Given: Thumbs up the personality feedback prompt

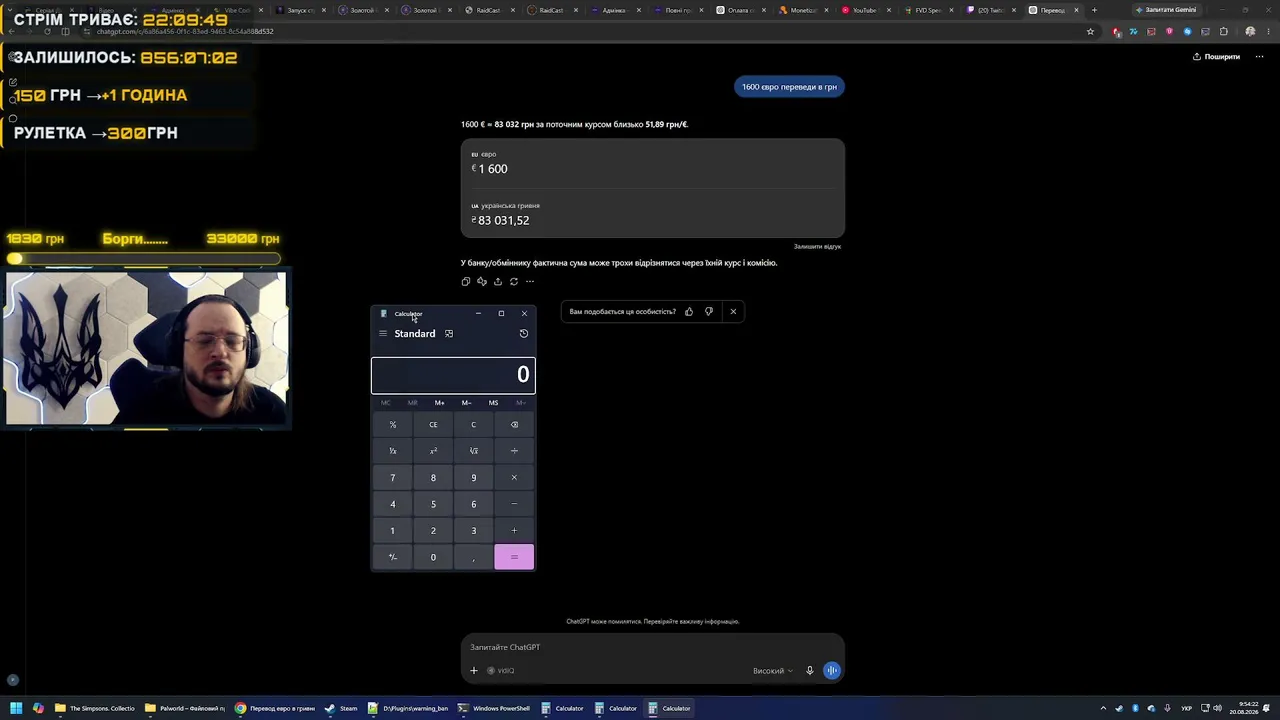Looking at the screenshot, I should [689, 312].
